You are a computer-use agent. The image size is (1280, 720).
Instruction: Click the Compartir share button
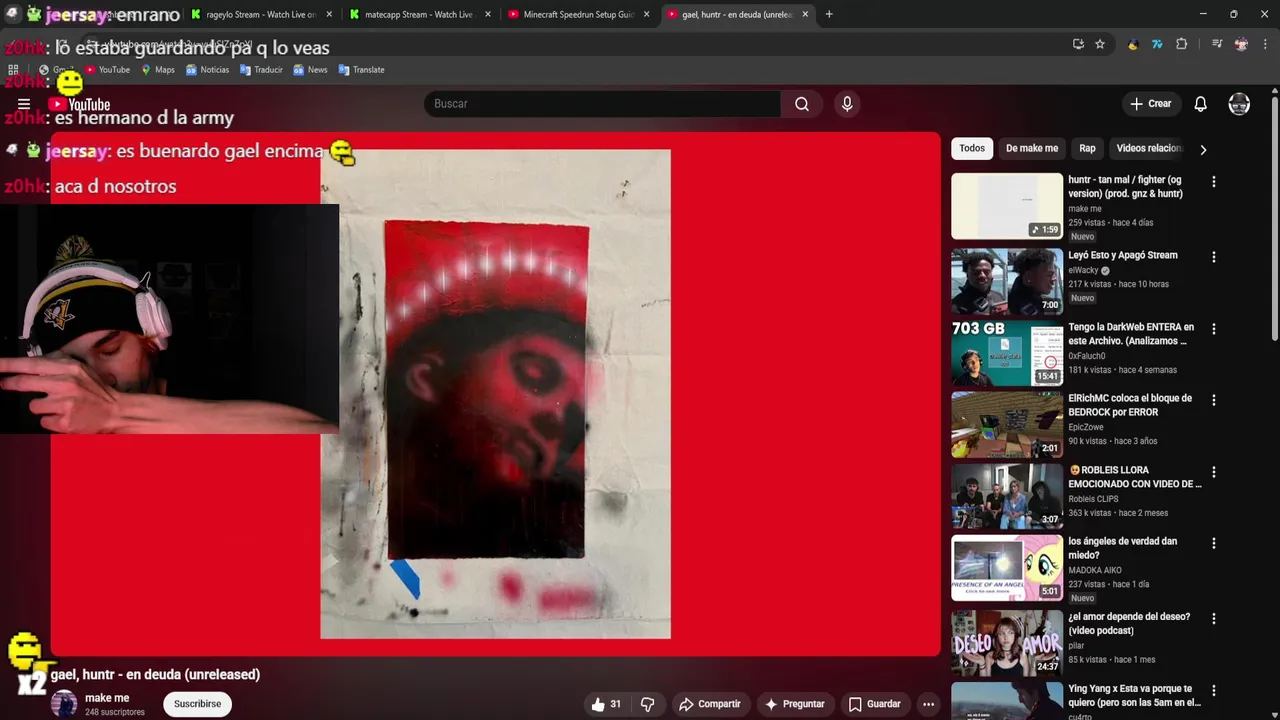point(709,704)
